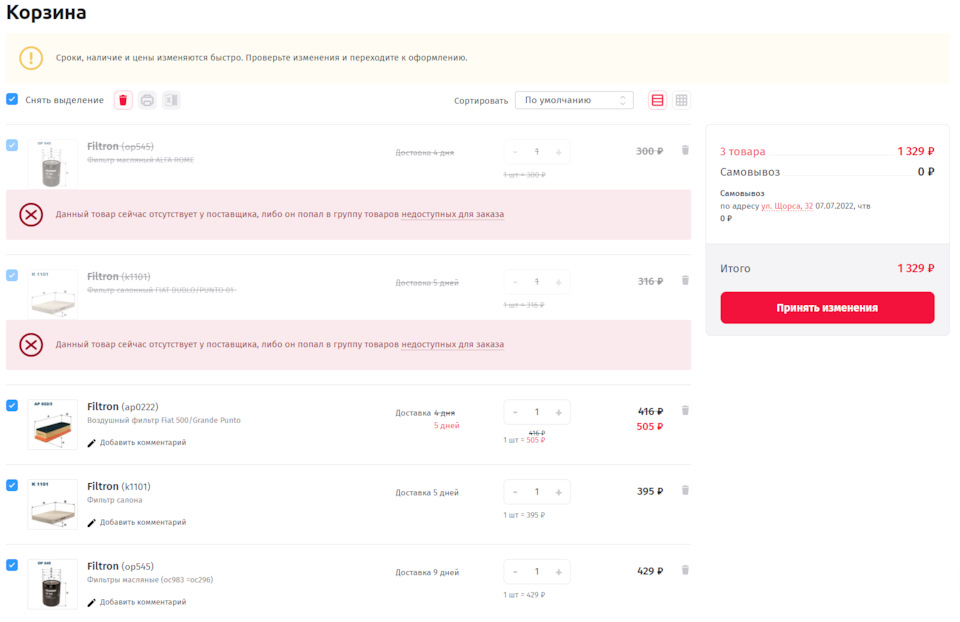This screenshot has height=622, width=960.
Task: Click error icon under unavailable op545 item
Action: click(x=31, y=215)
